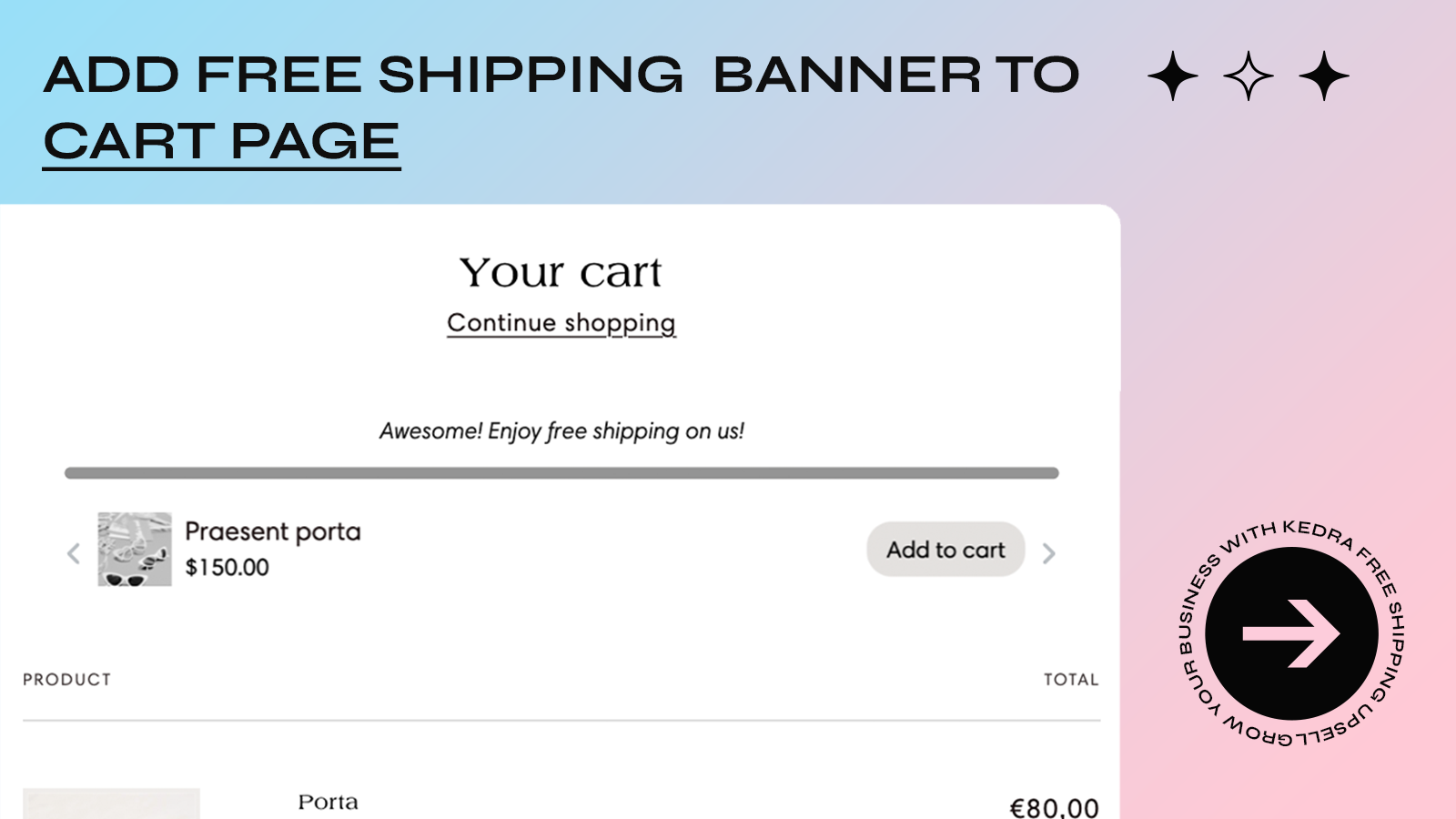This screenshot has width=1456, height=819.
Task: Click the free shipping progress bar
Action: (561, 473)
